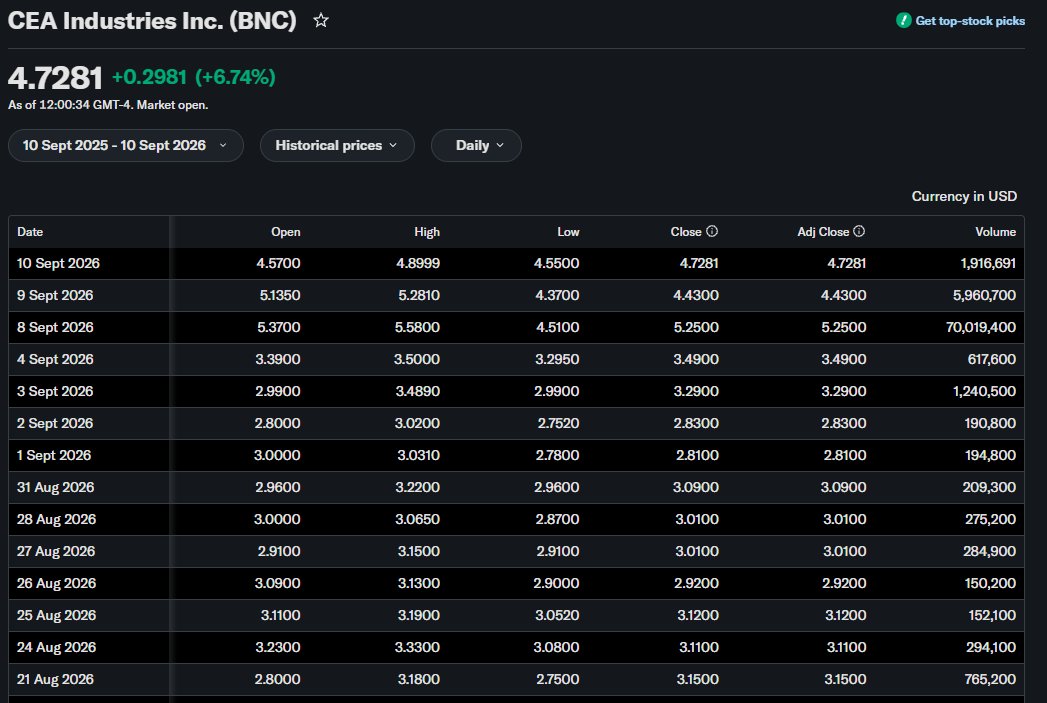This screenshot has height=703, width=1047.
Task: Click the volume value 1,240,500
Action: click(984, 392)
